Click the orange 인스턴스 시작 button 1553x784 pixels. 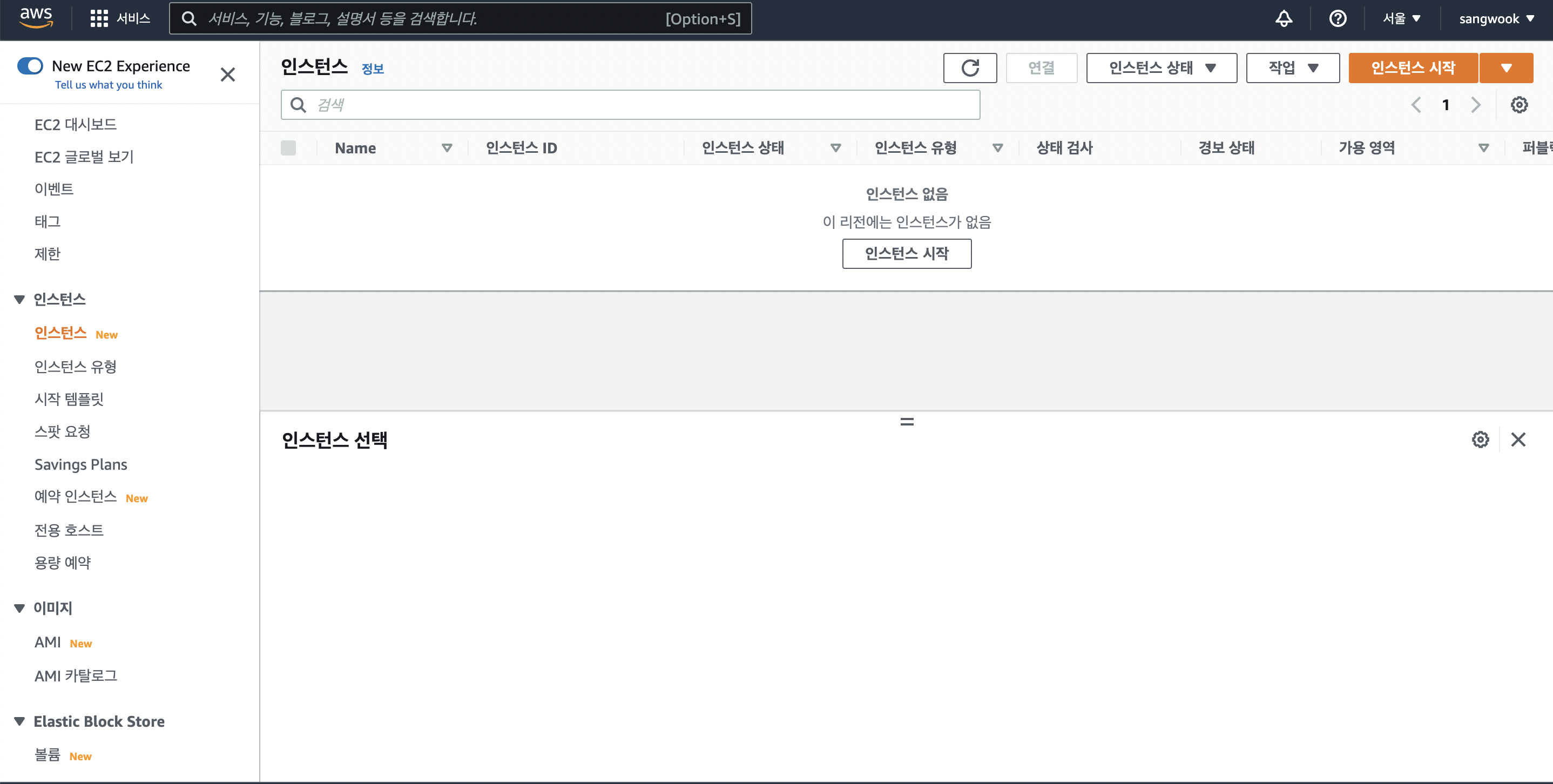pyautogui.click(x=1413, y=68)
